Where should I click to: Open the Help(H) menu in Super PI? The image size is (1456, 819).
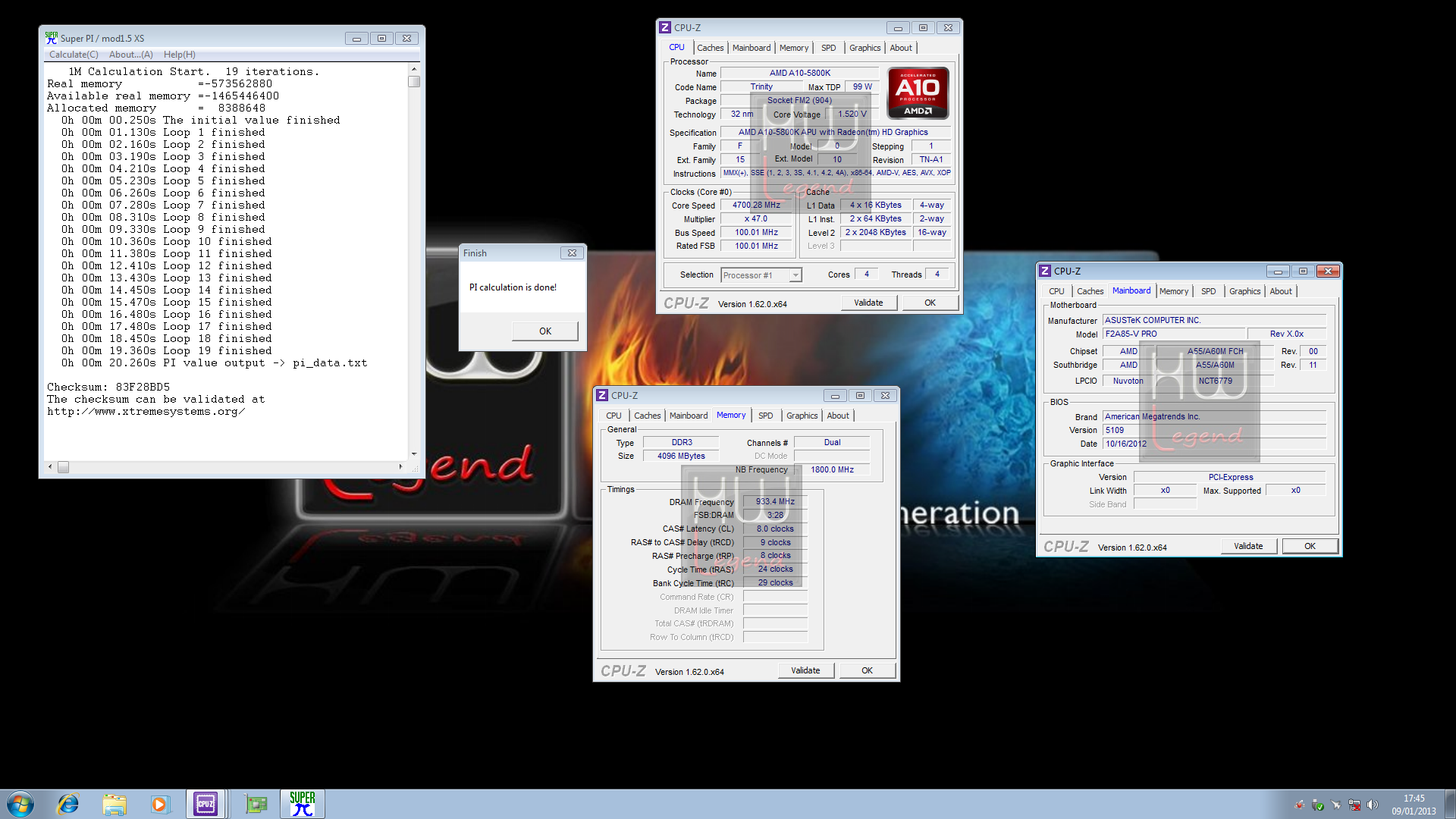click(x=180, y=55)
